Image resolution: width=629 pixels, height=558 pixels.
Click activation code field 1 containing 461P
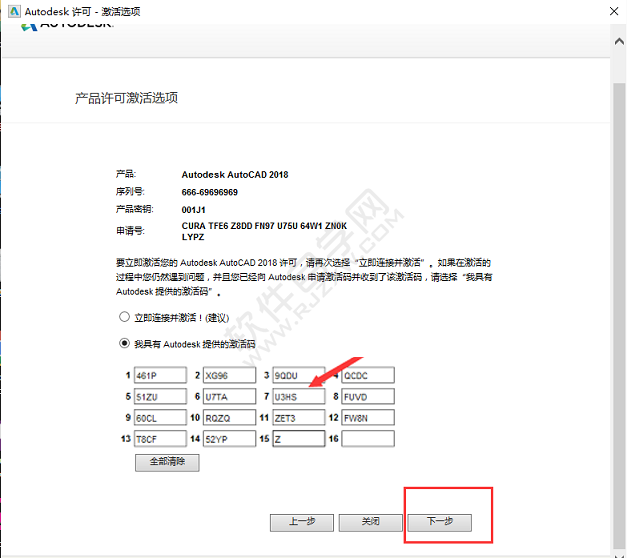[160, 375]
